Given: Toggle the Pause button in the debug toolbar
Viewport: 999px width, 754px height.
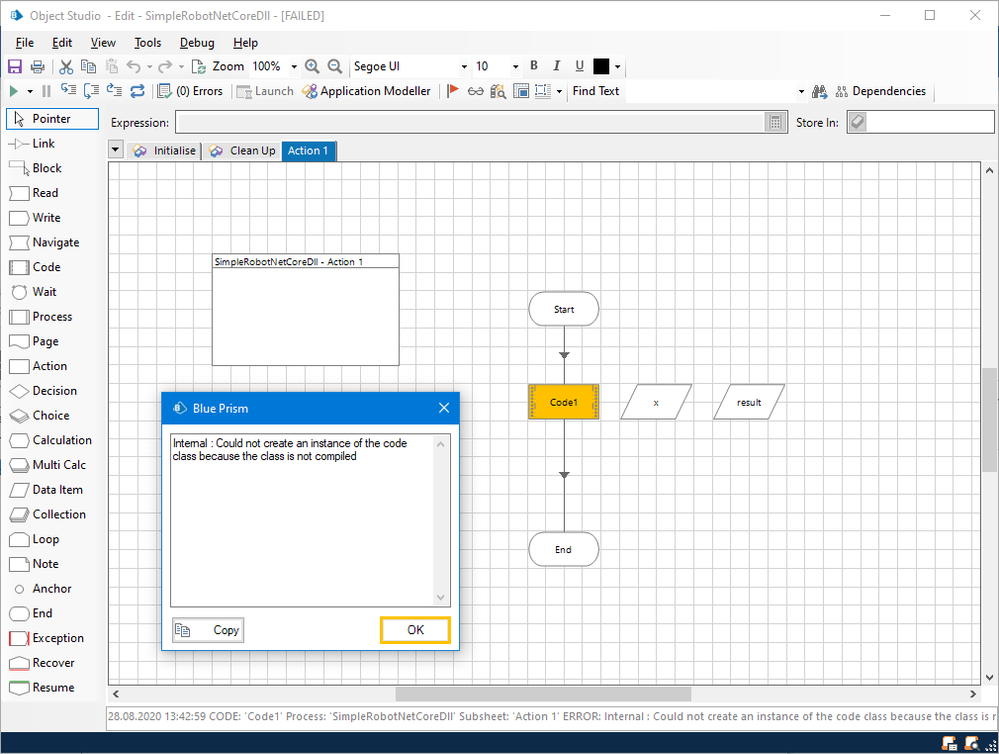Looking at the screenshot, I should point(46,91).
